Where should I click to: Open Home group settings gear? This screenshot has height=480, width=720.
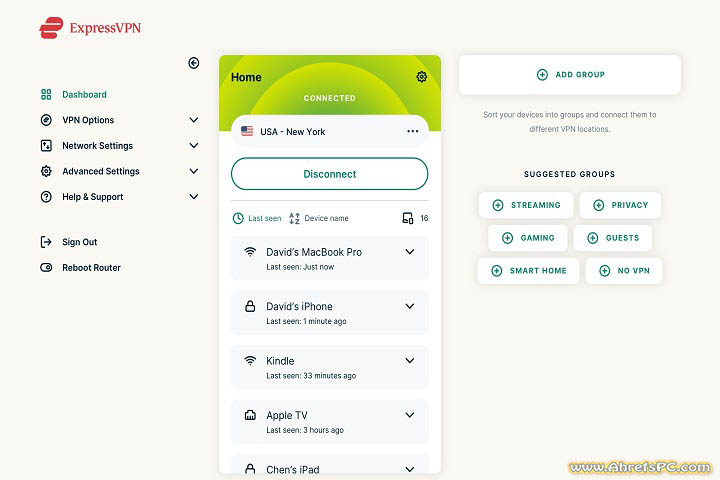(422, 77)
